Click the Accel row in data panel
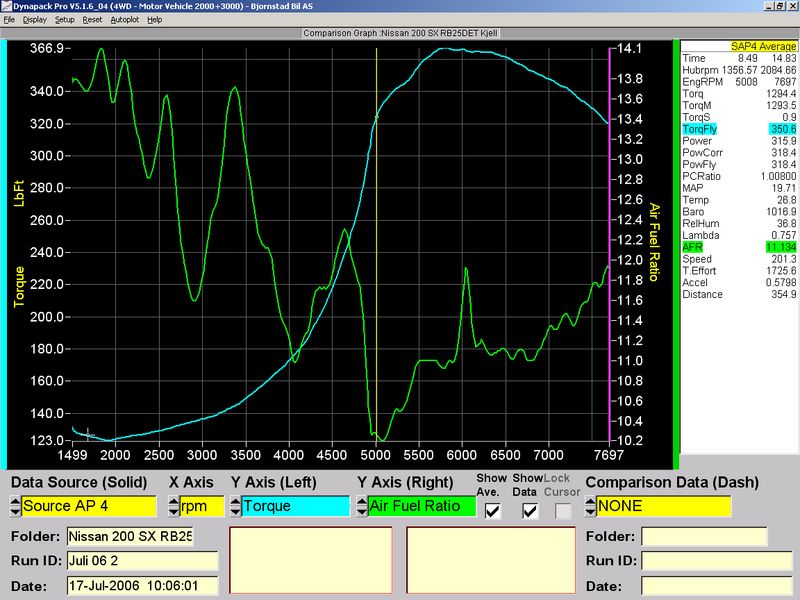This screenshot has height=600, width=800. [739, 283]
